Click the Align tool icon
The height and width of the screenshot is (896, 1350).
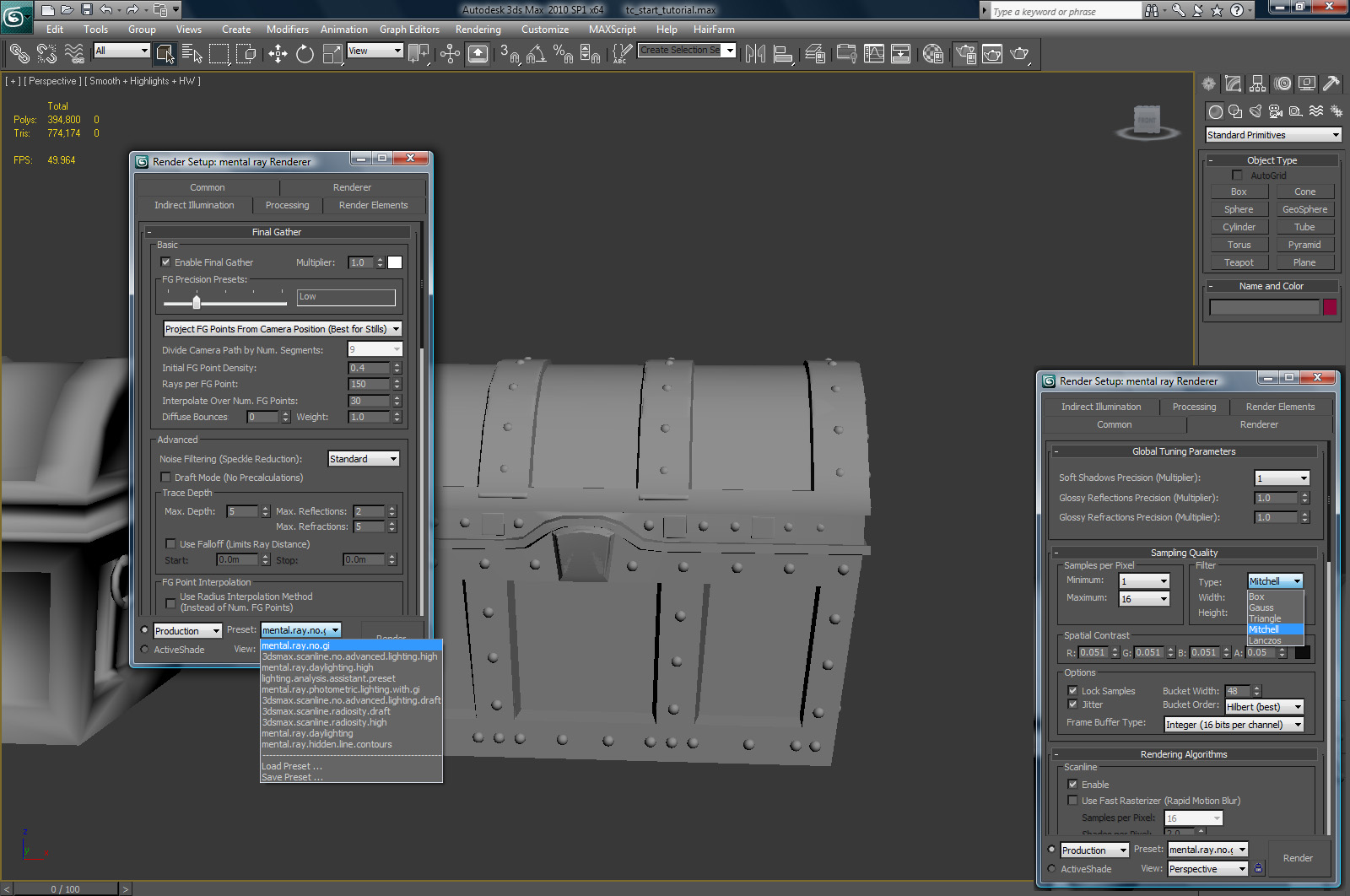(x=784, y=54)
